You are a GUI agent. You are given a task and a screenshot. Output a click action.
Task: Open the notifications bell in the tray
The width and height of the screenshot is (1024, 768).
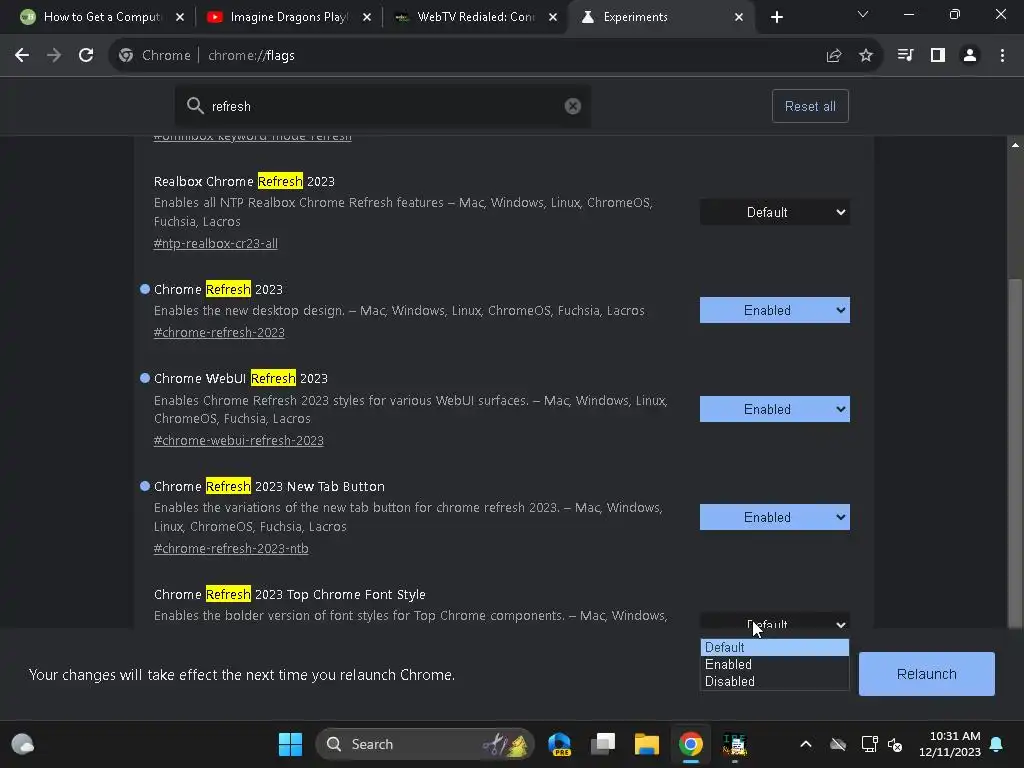997,744
